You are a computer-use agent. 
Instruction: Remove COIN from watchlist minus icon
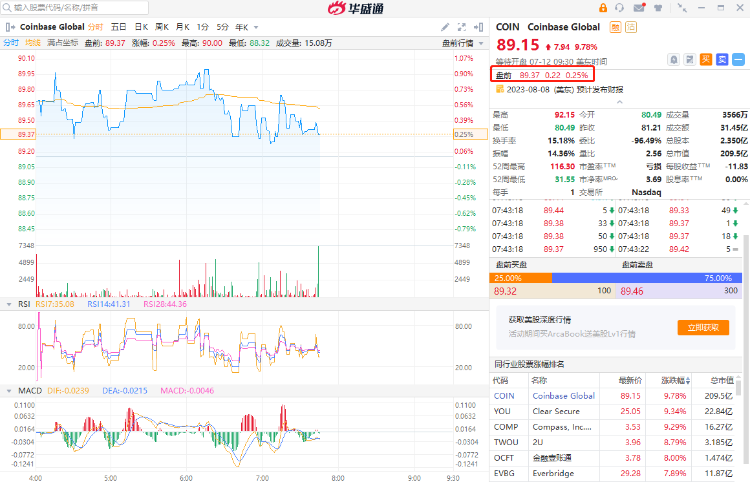(739, 60)
